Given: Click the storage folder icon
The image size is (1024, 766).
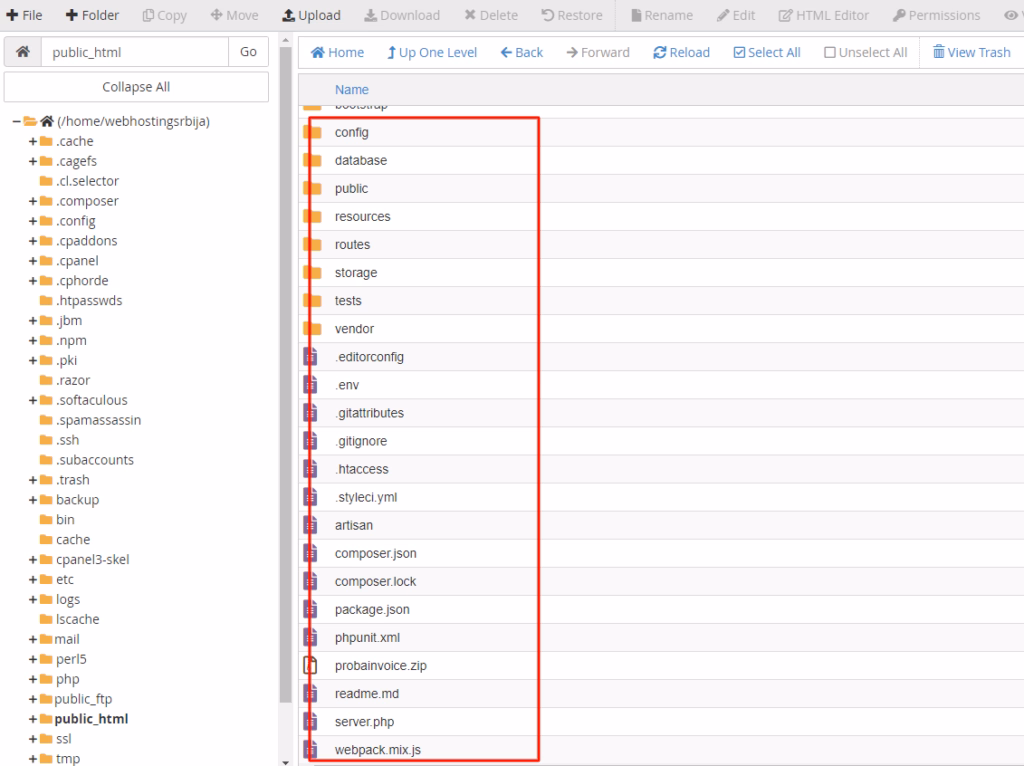Looking at the screenshot, I should tap(313, 273).
